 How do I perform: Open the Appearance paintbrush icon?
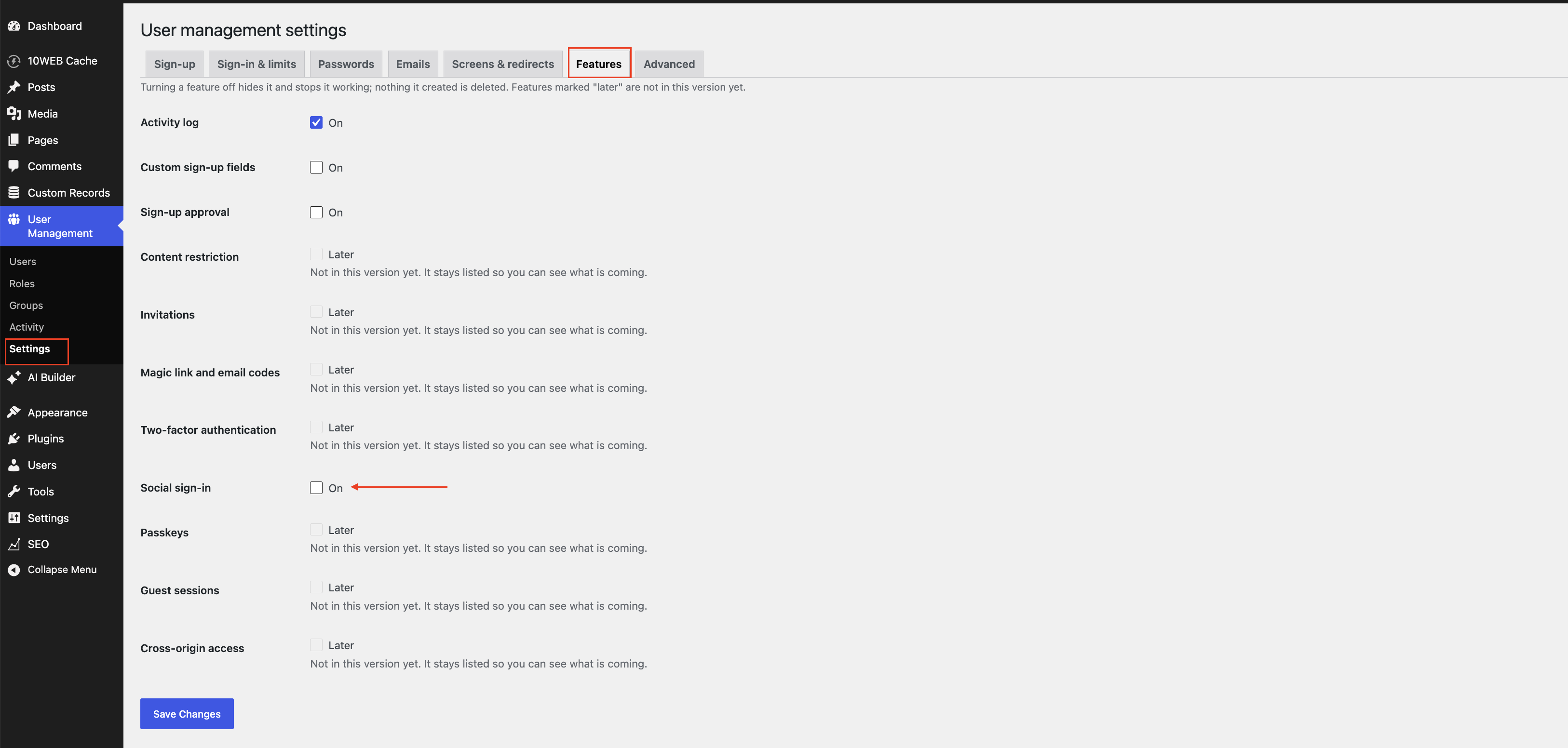14,413
